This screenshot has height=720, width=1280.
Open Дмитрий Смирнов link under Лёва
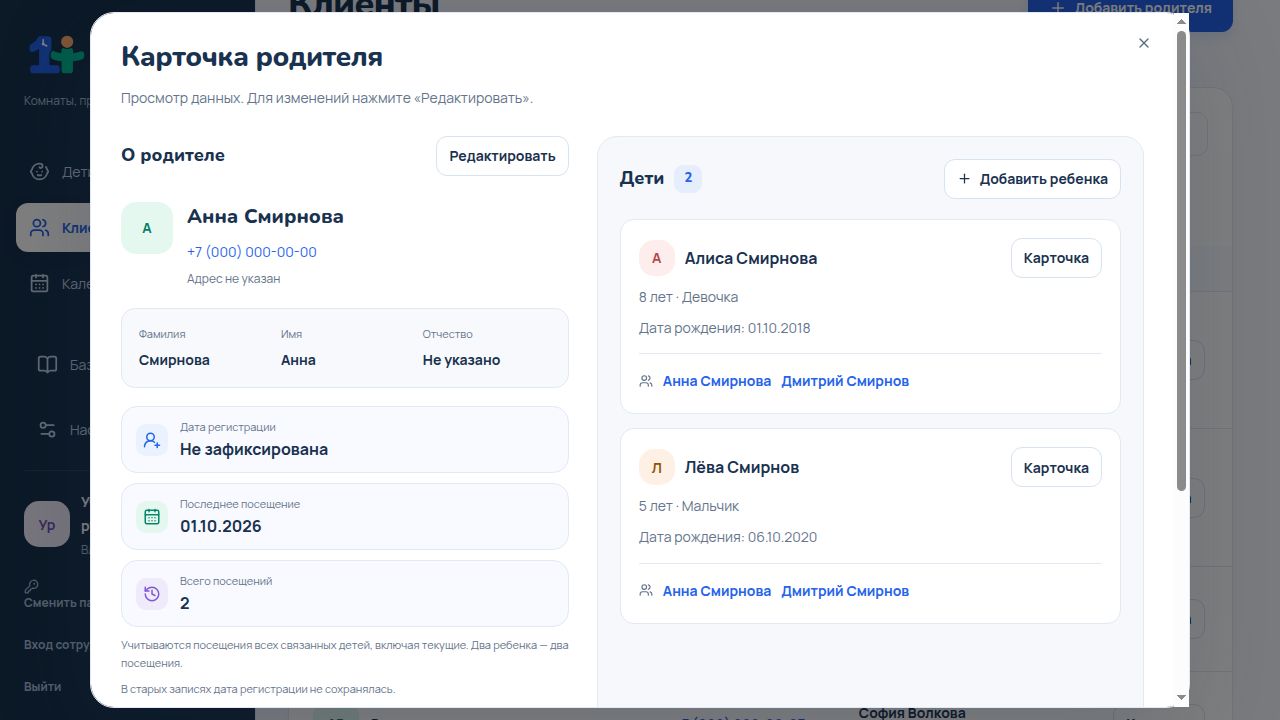(x=845, y=591)
